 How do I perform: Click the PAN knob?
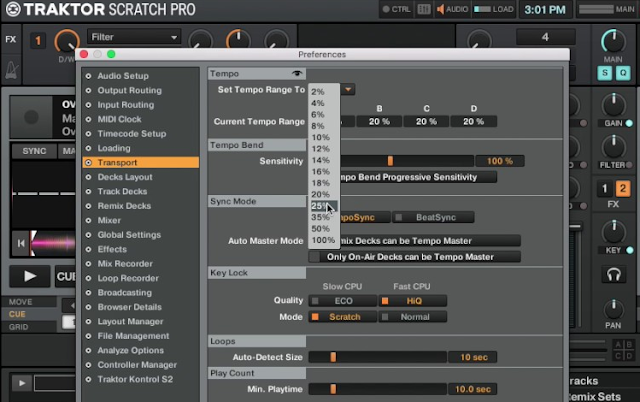613,309
